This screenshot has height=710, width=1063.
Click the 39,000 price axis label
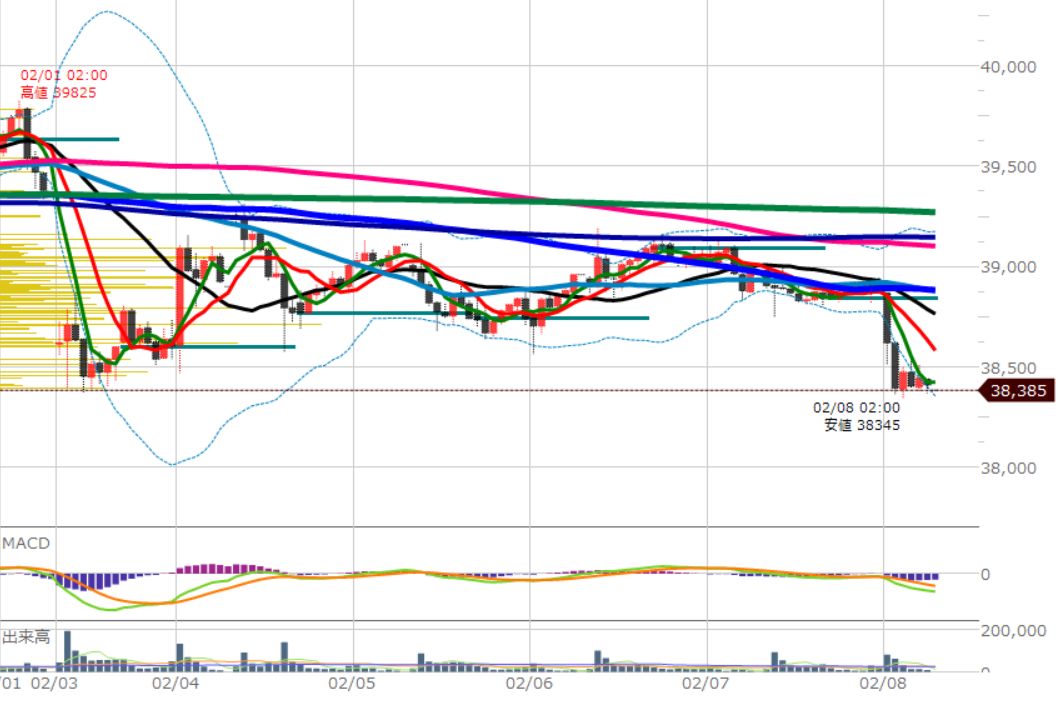coord(1008,267)
